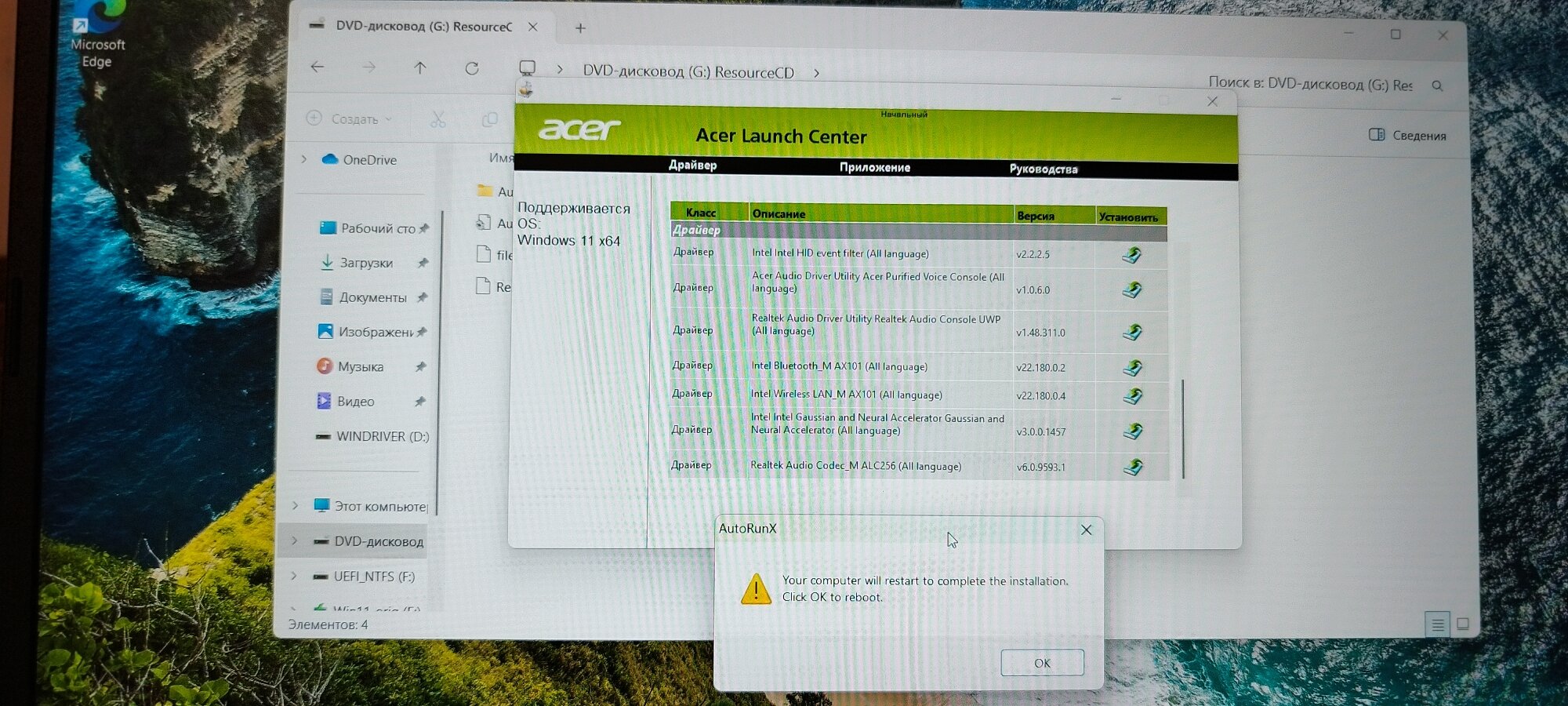Click the Описание column header
Screen dimensions: 1568x706
[x=880, y=213]
